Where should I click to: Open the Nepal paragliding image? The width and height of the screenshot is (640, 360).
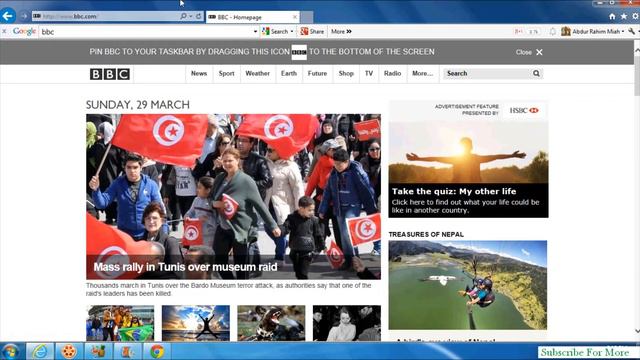tap(468, 285)
